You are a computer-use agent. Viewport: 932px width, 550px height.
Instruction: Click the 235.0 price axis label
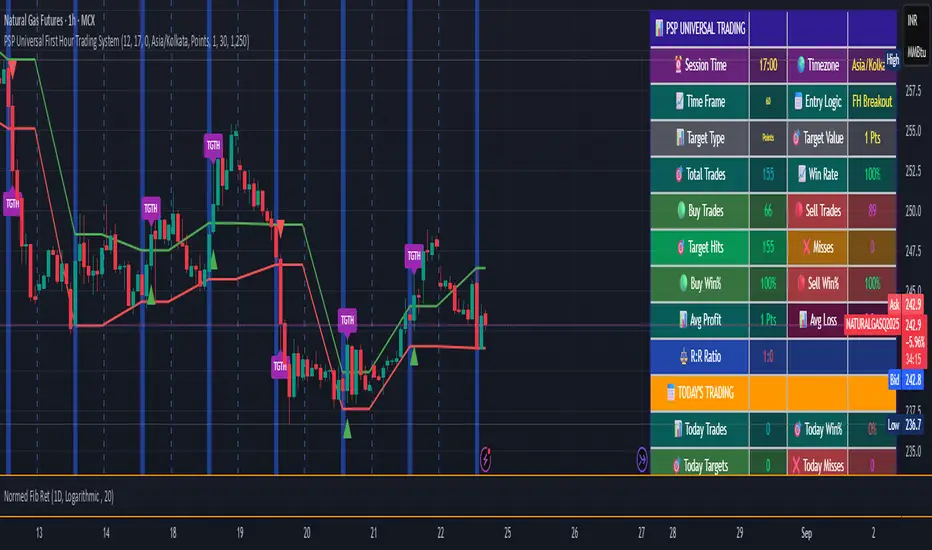pos(913,451)
